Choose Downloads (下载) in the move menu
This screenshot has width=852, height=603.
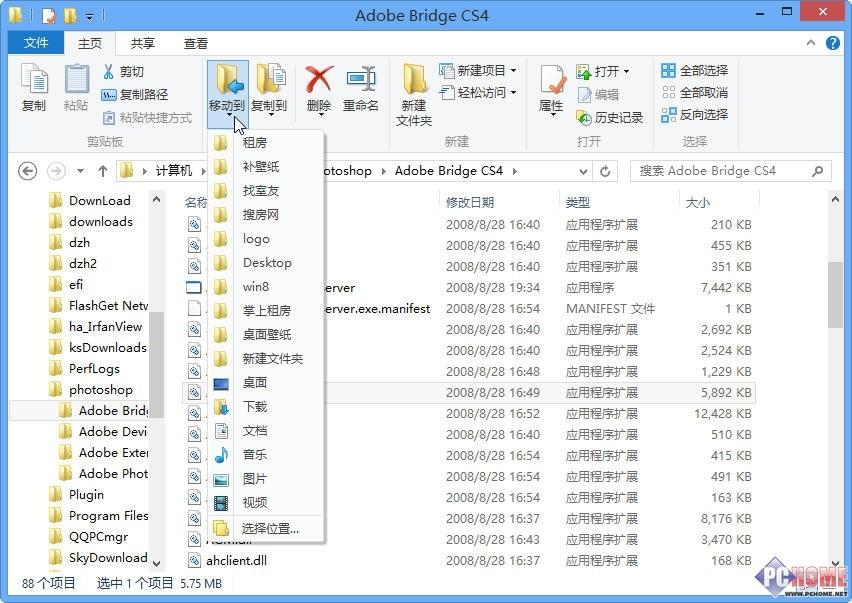coord(266,407)
